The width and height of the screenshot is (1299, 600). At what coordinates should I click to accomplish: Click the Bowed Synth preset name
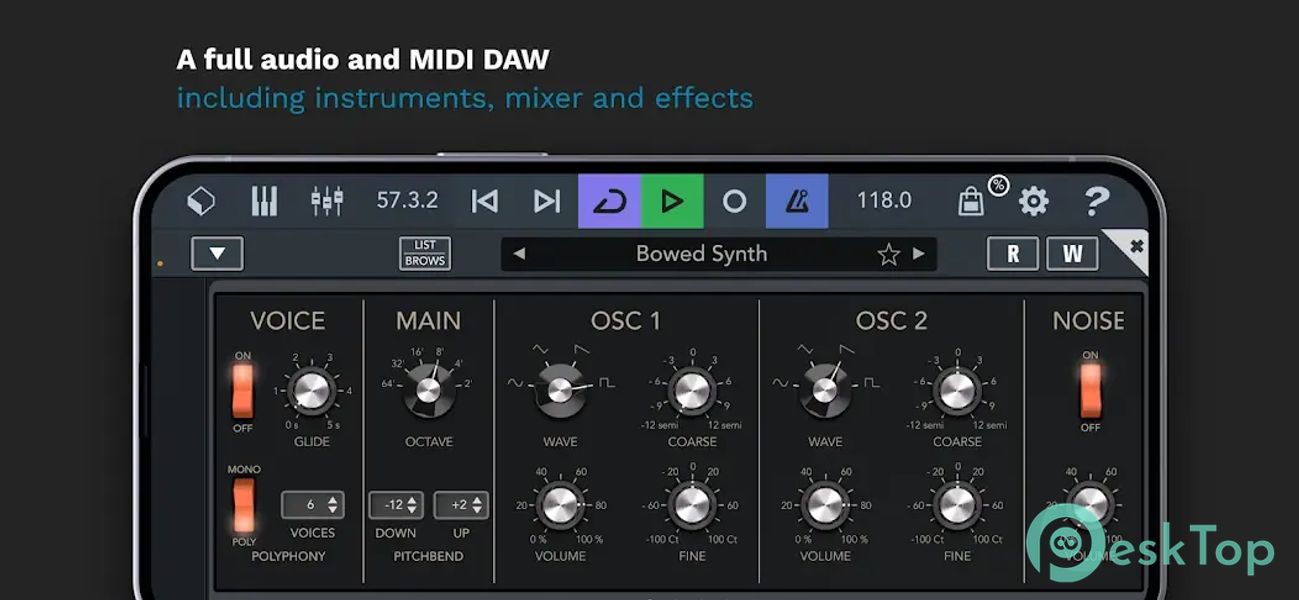tap(702, 254)
